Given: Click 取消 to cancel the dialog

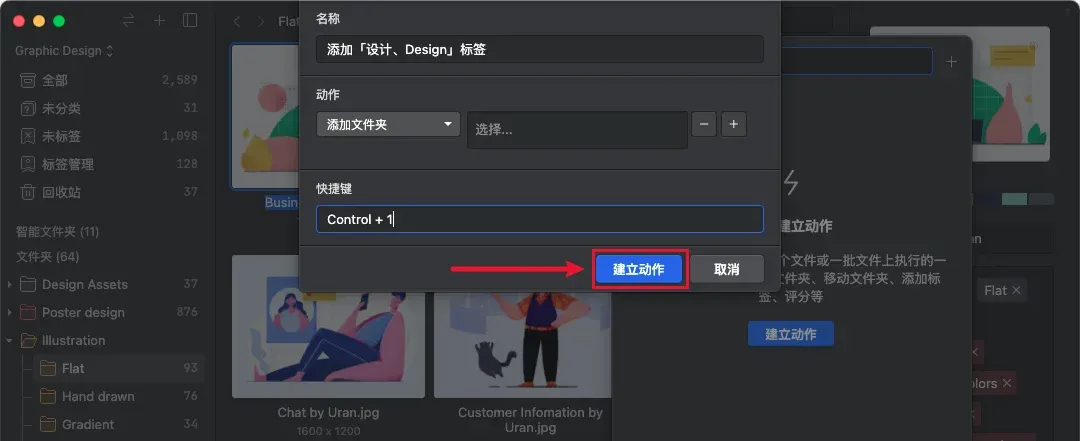Looking at the screenshot, I should pos(727,269).
